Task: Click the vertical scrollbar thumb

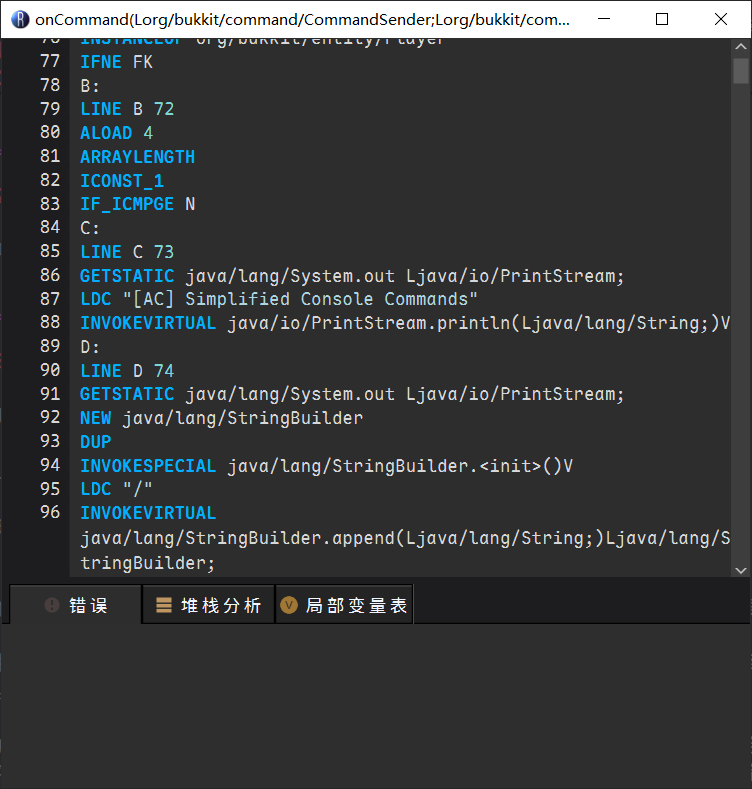Action: pos(740,71)
